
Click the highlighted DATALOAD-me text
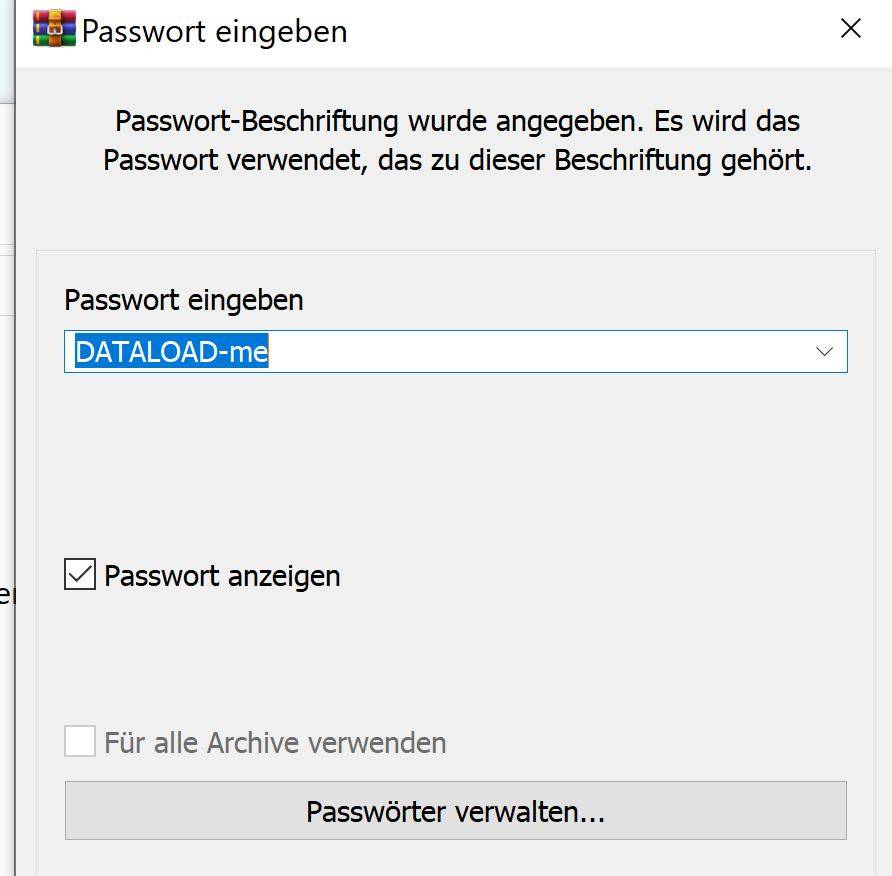(171, 352)
